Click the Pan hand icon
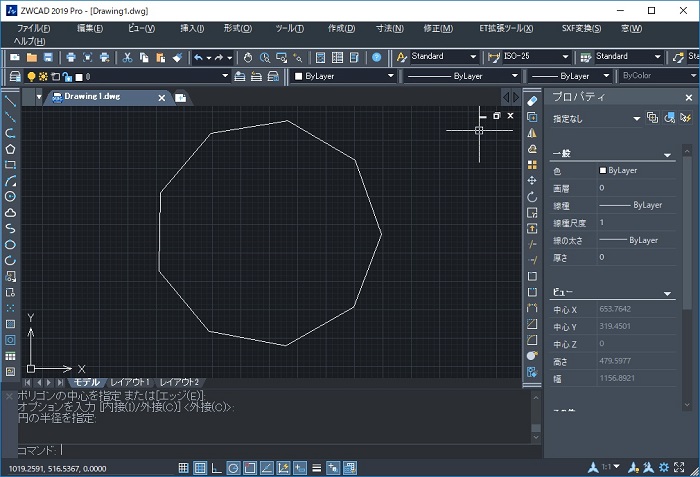Image resolution: width=700 pixels, height=477 pixels. 248,58
